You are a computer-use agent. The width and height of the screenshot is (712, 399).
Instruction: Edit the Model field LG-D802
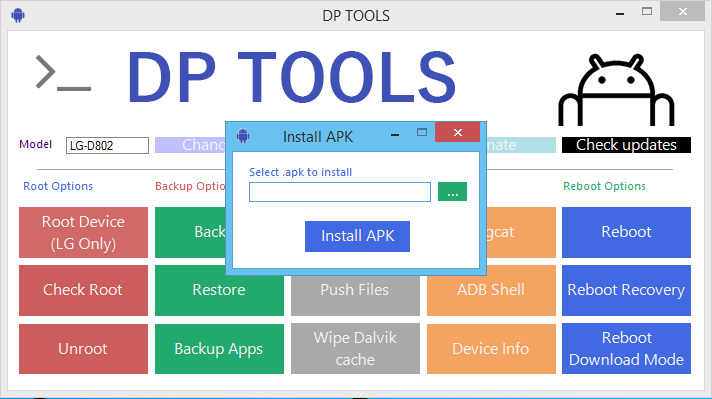[107, 146]
